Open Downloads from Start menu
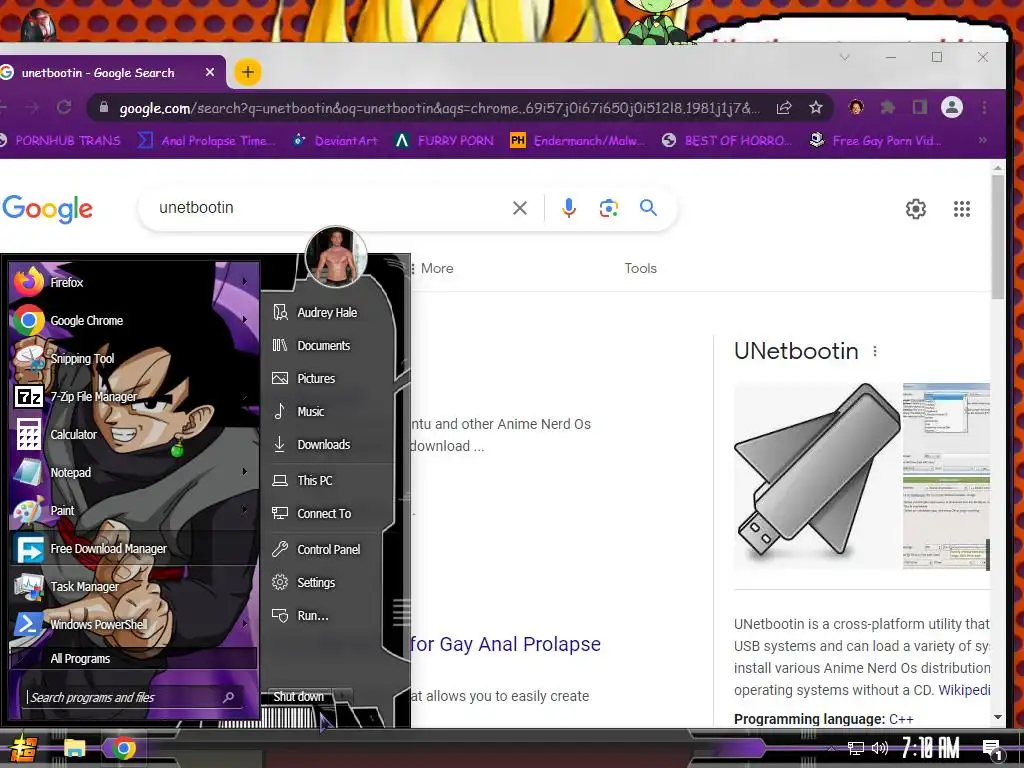The width and height of the screenshot is (1024, 768). (323, 444)
